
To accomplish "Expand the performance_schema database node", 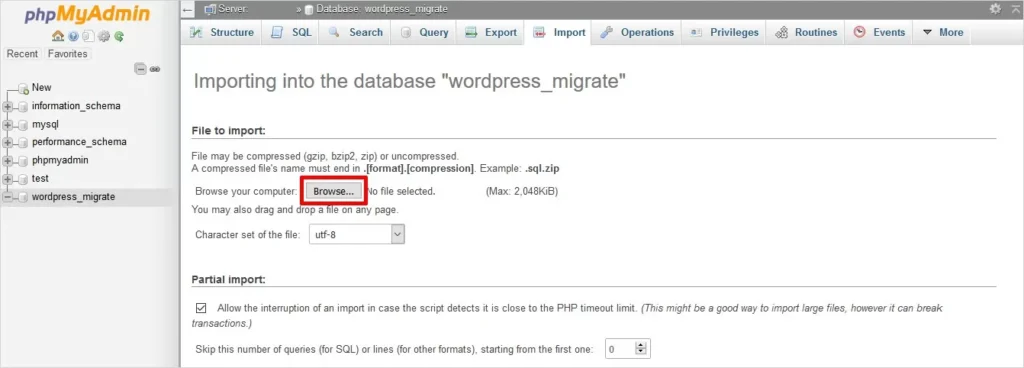I will click(8, 142).
